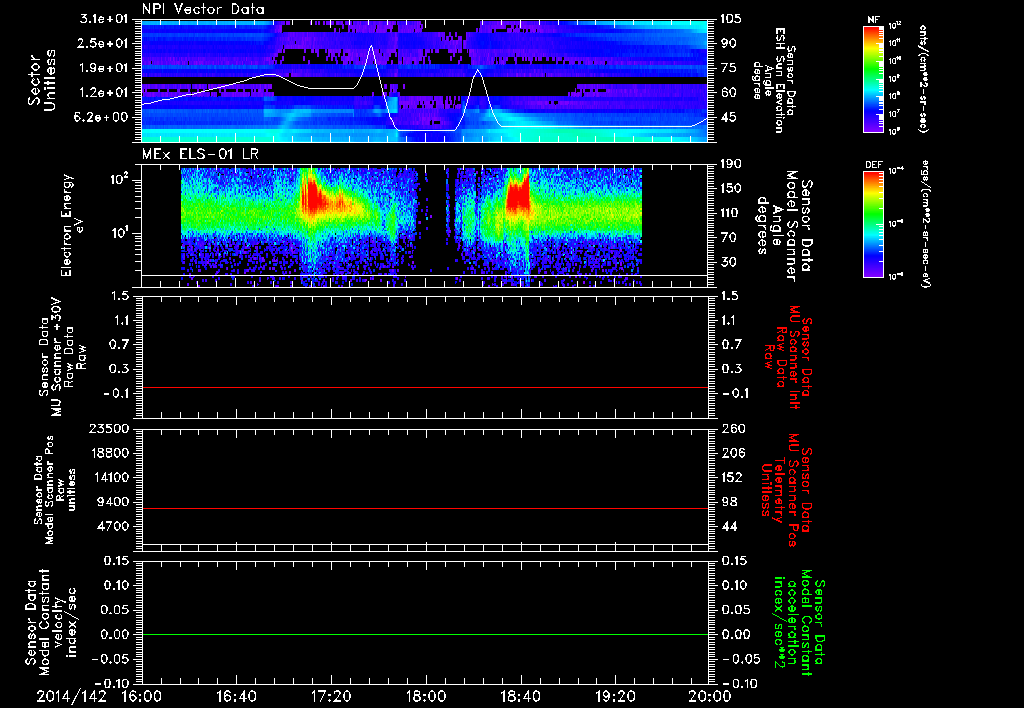This screenshot has width=1024, height=708.
Task: Click the 190 scanner angle tick label
Action: (x=731, y=164)
